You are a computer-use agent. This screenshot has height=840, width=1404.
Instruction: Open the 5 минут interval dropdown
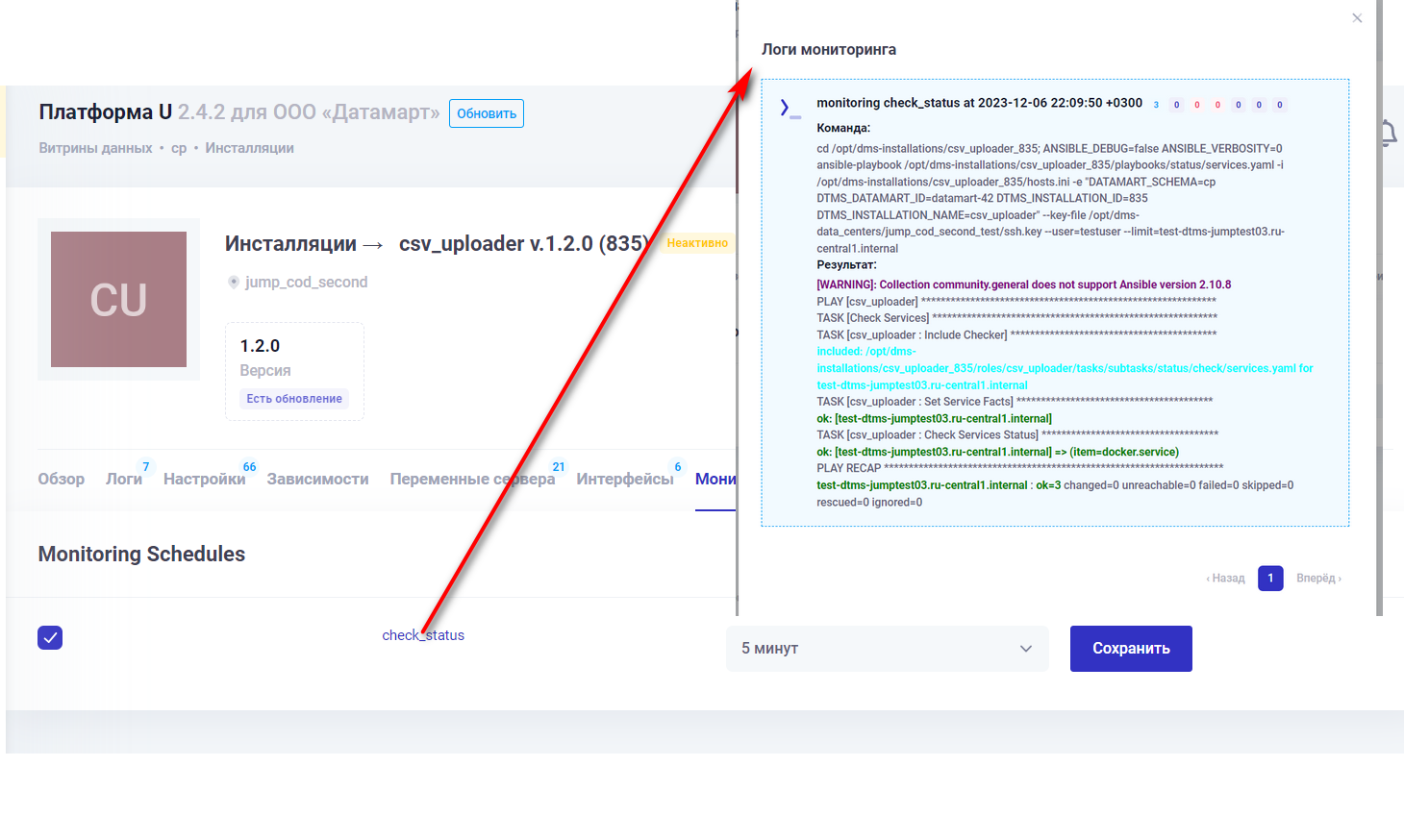point(886,649)
